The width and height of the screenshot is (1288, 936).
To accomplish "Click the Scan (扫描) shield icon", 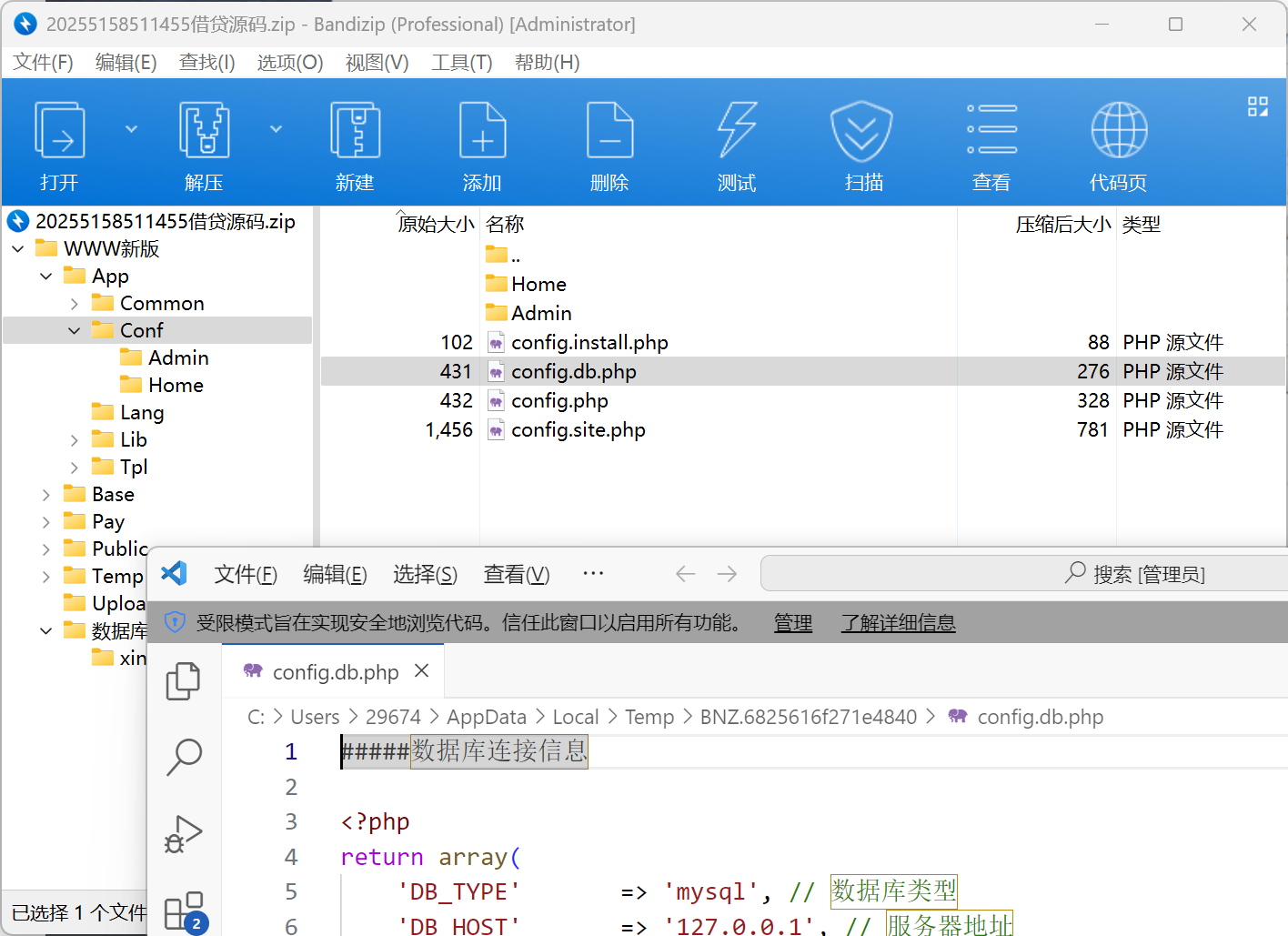I will coord(861,130).
